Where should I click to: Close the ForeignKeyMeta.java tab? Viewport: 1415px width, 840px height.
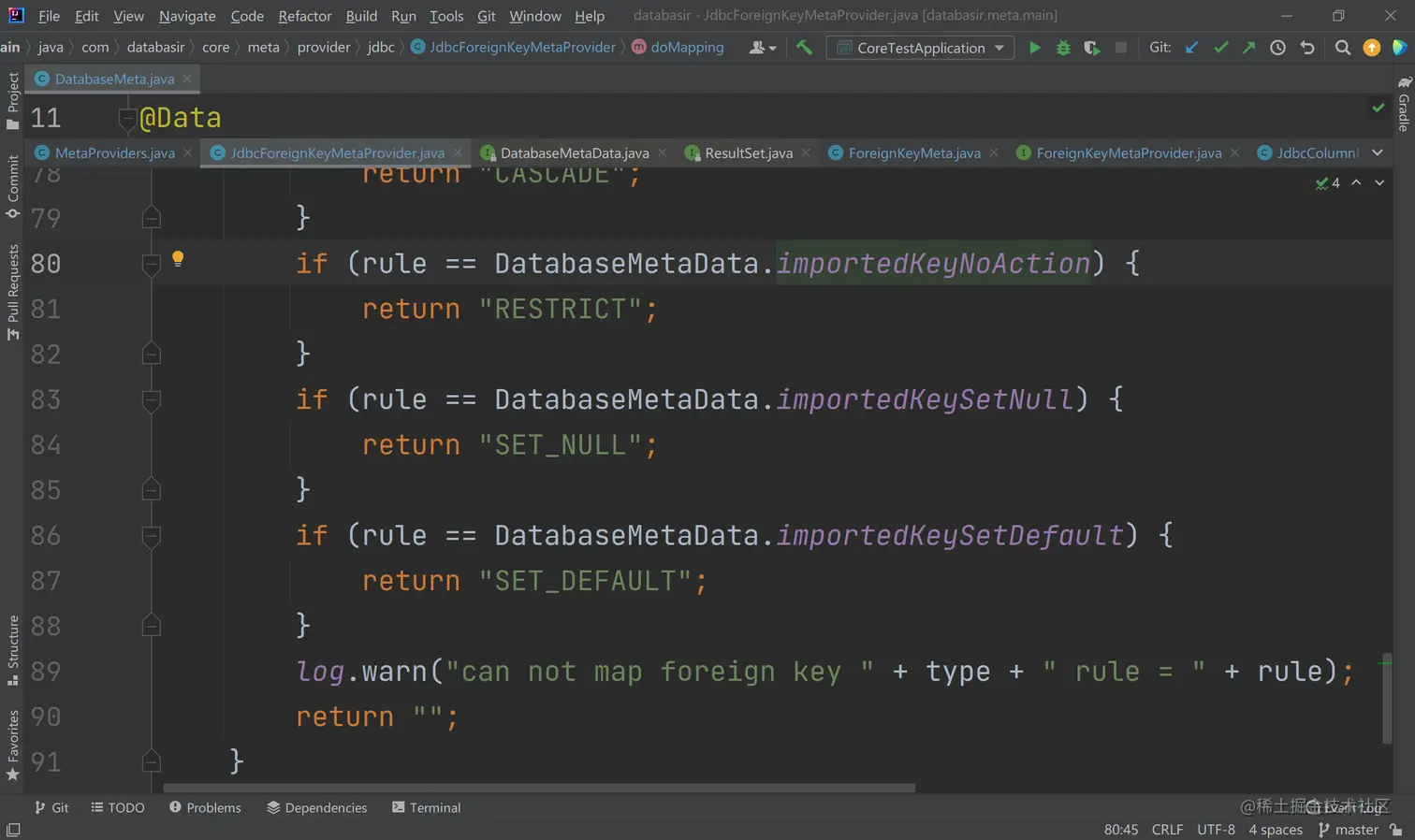[994, 152]
